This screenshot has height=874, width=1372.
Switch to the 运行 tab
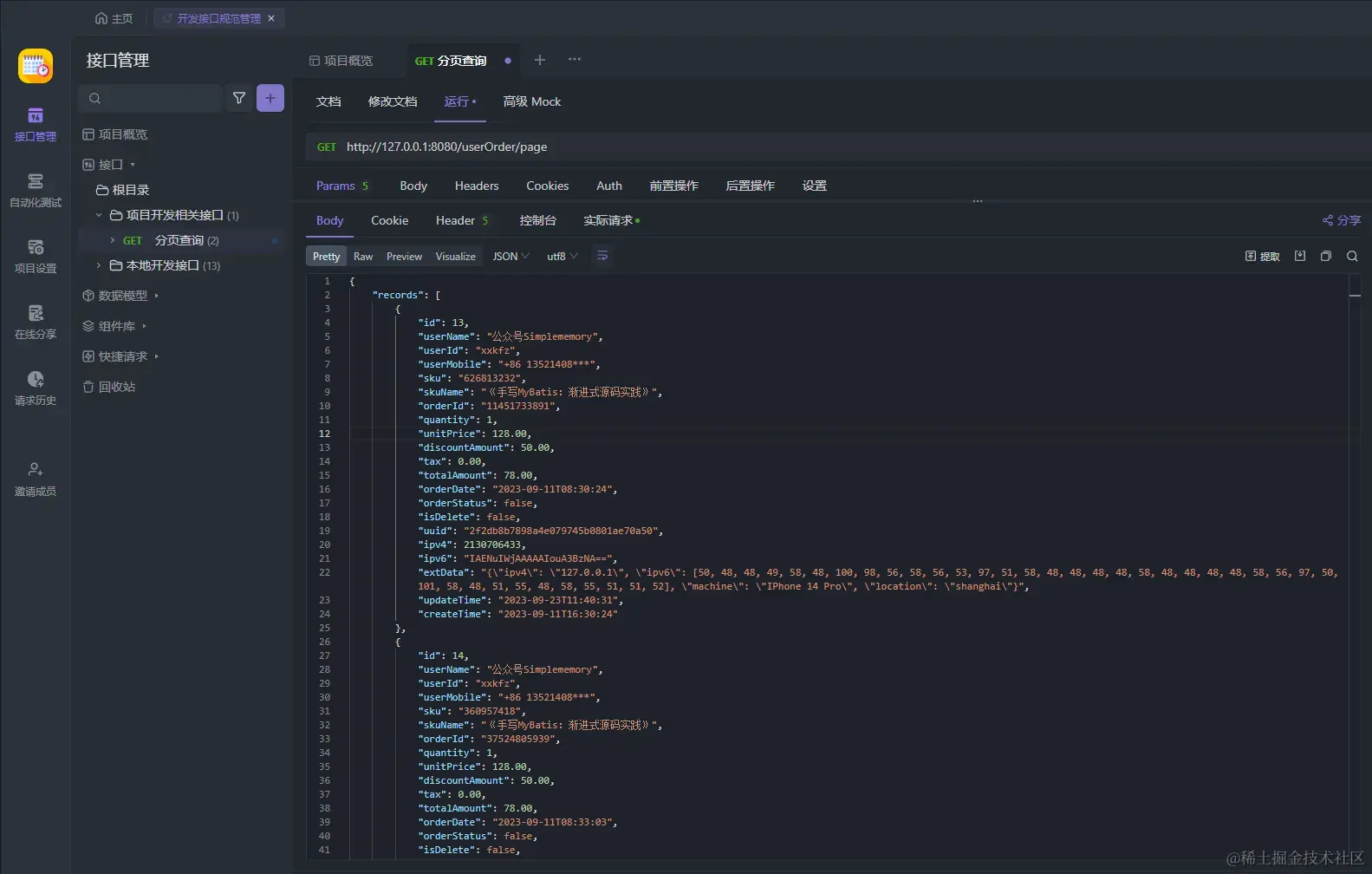[460, 101]
